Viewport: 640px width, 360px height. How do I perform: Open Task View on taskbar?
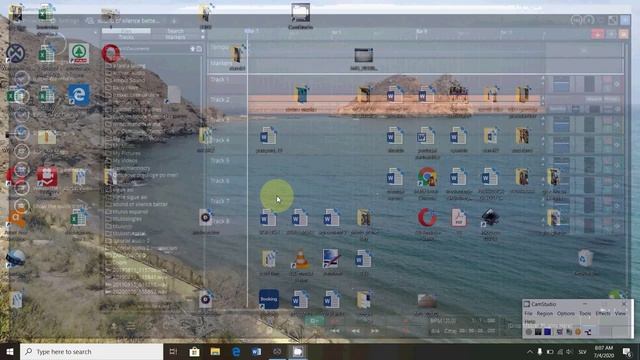coord(173,351)
